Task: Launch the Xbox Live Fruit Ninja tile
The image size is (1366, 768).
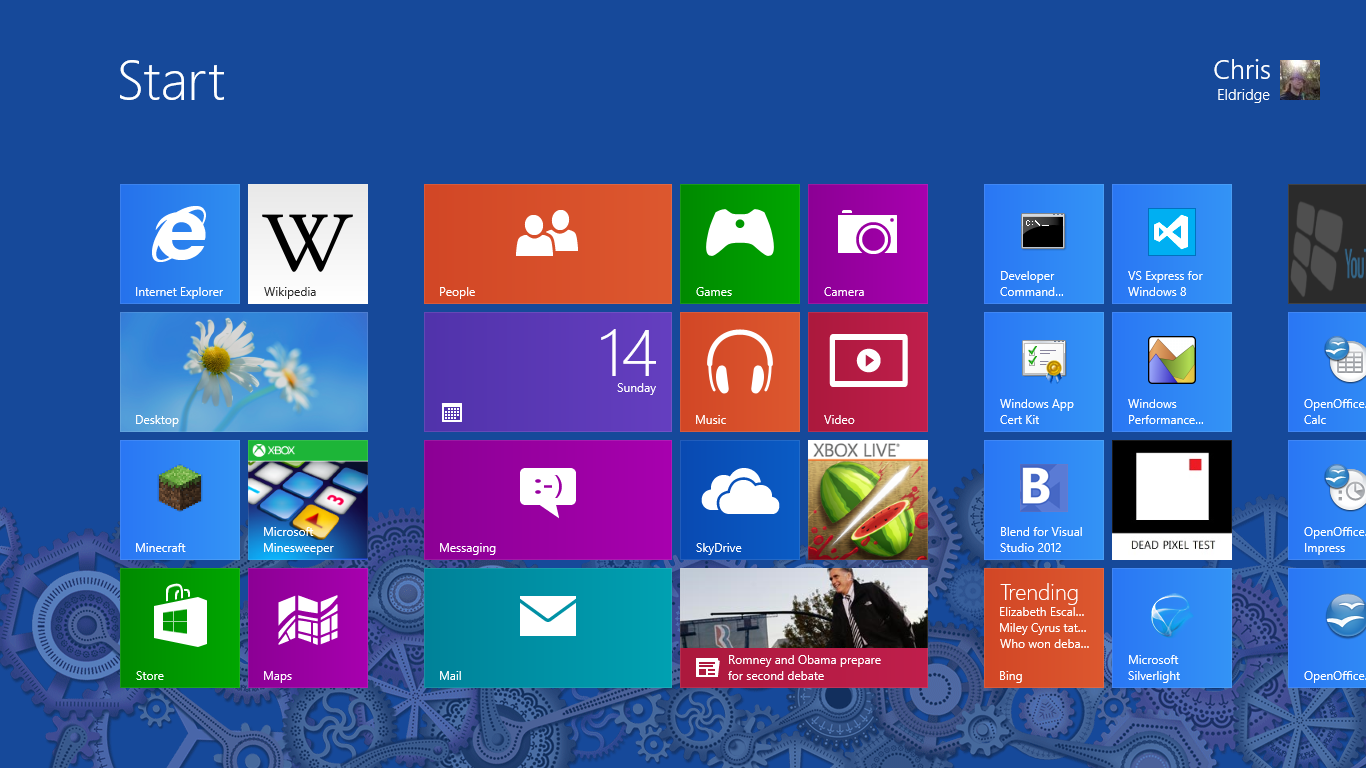Action: pos(868,500)
